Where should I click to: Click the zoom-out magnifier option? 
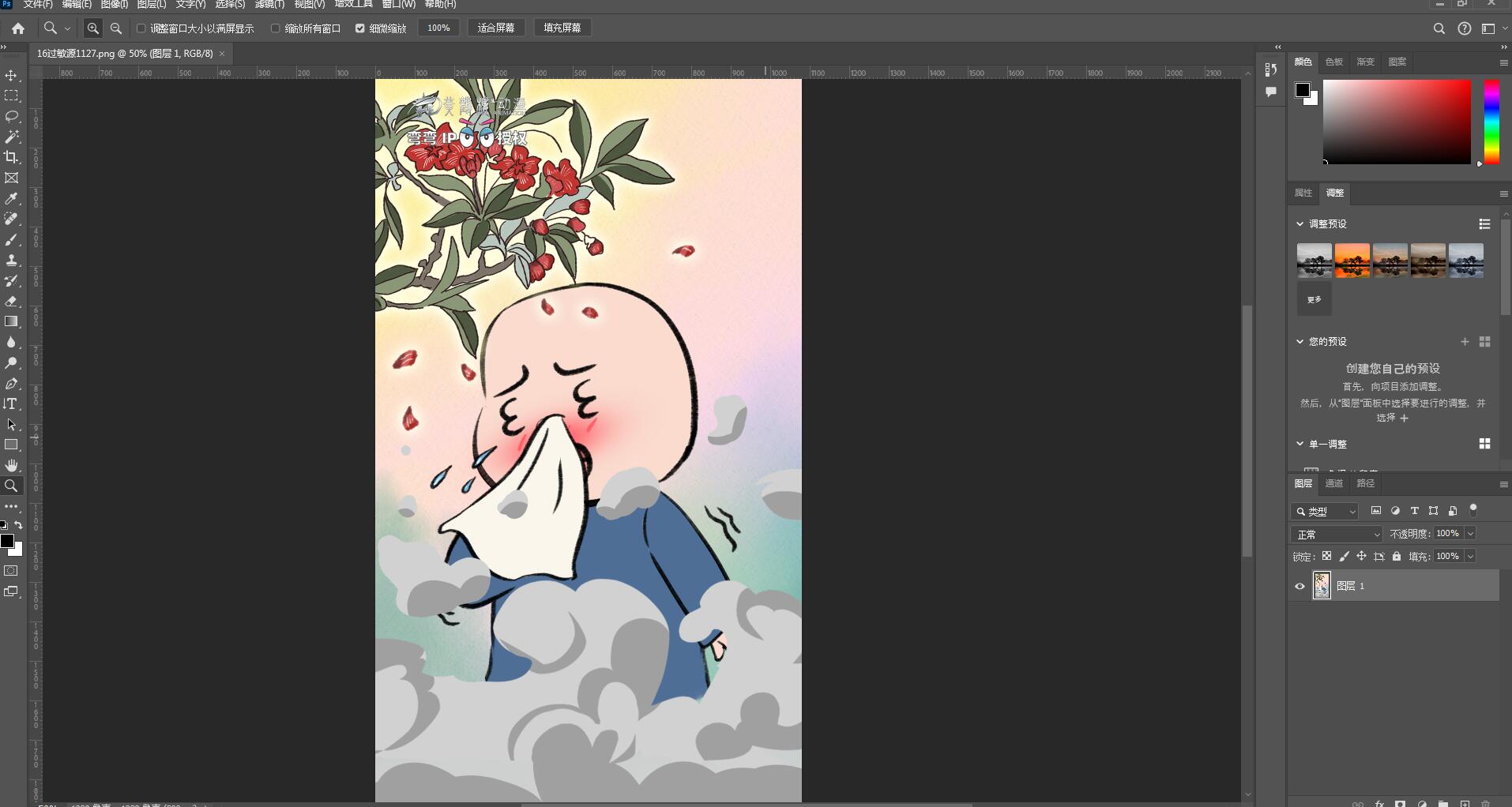coord(116,28)
